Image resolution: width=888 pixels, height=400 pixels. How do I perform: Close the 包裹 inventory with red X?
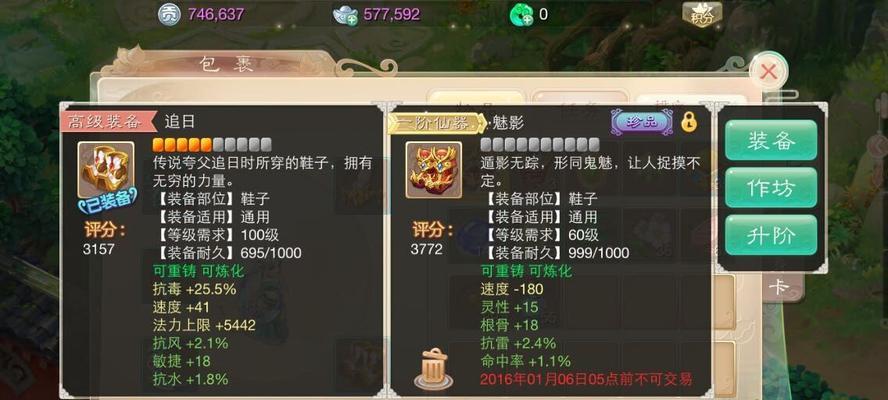coord(769,72)
